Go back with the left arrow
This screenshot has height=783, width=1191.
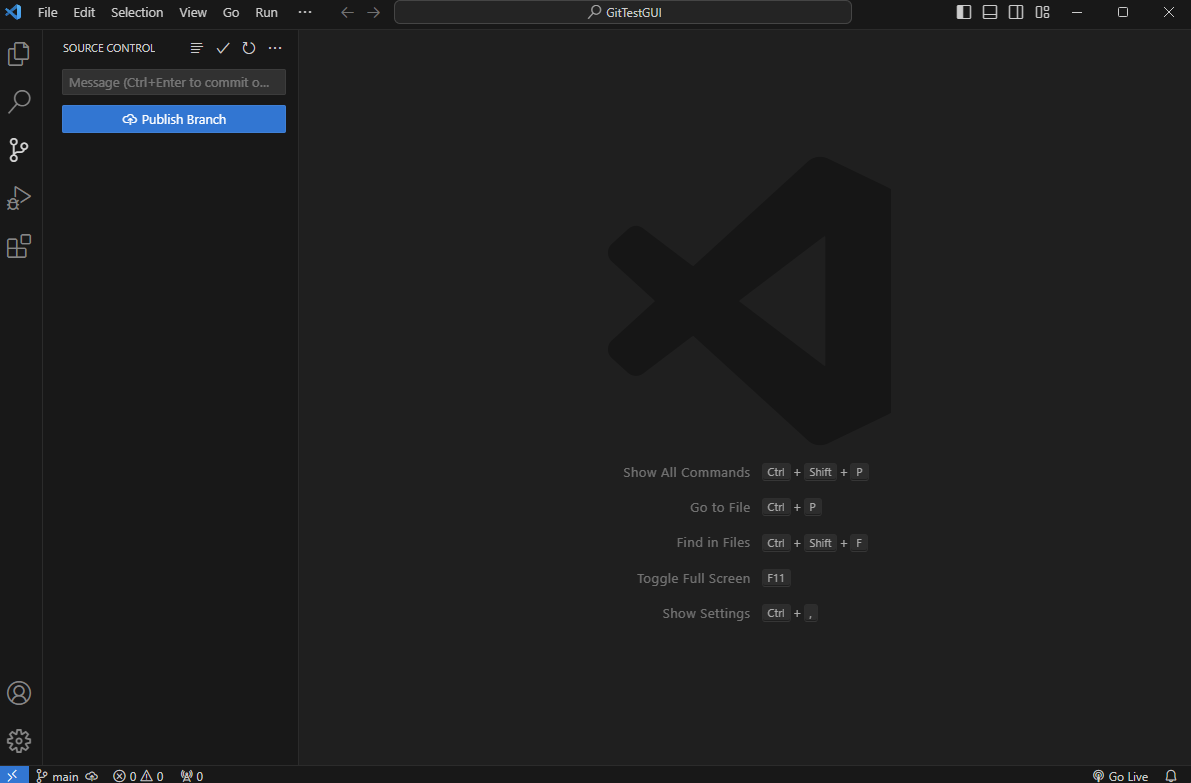347,12
